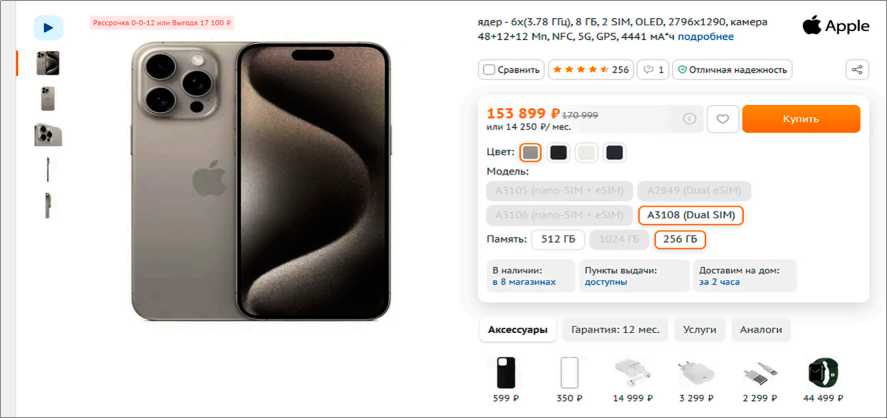Select the camera close-up thumbnail in the gallery

(x=48, y=135)
